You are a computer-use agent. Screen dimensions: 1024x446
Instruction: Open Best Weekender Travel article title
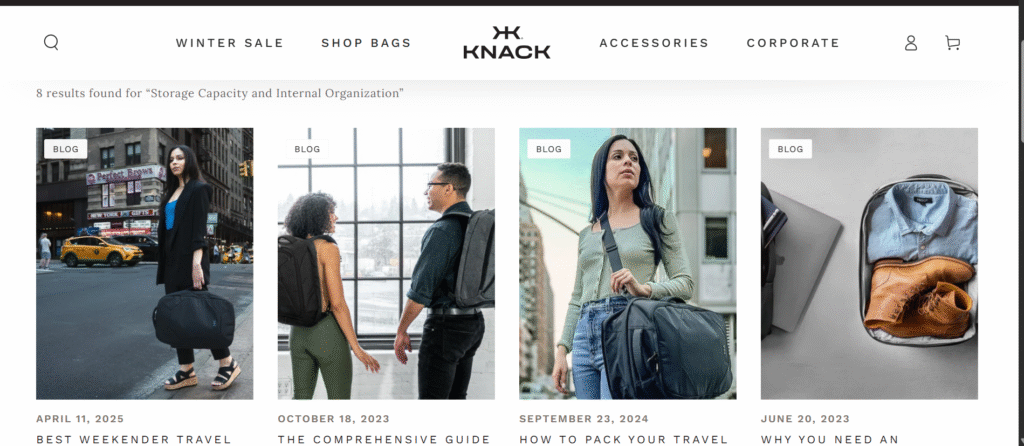(x=134, y=439)
